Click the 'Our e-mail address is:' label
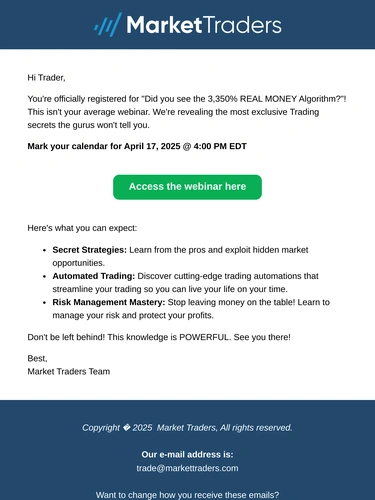Image resolution: width=375 pixels, height=500 pixels. (x=187, y=455)
